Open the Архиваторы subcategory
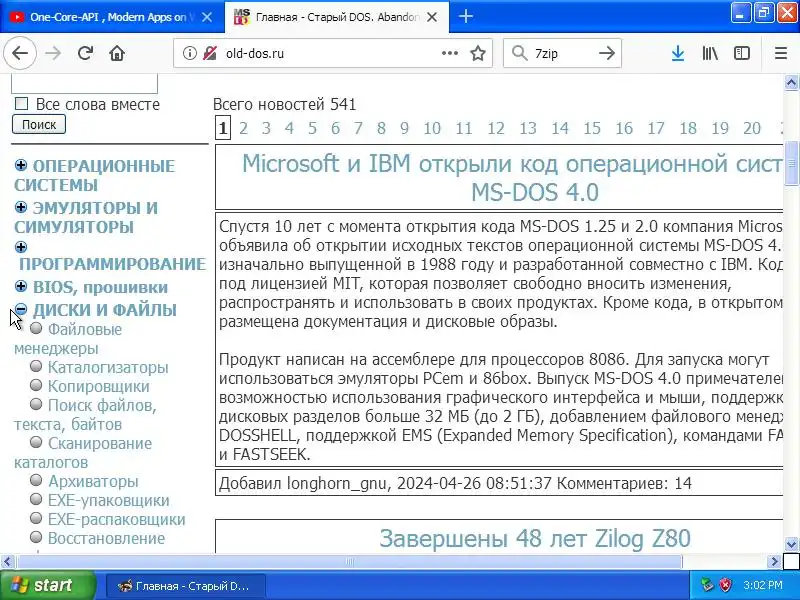800x600 pixels. (x=93, y=481)
